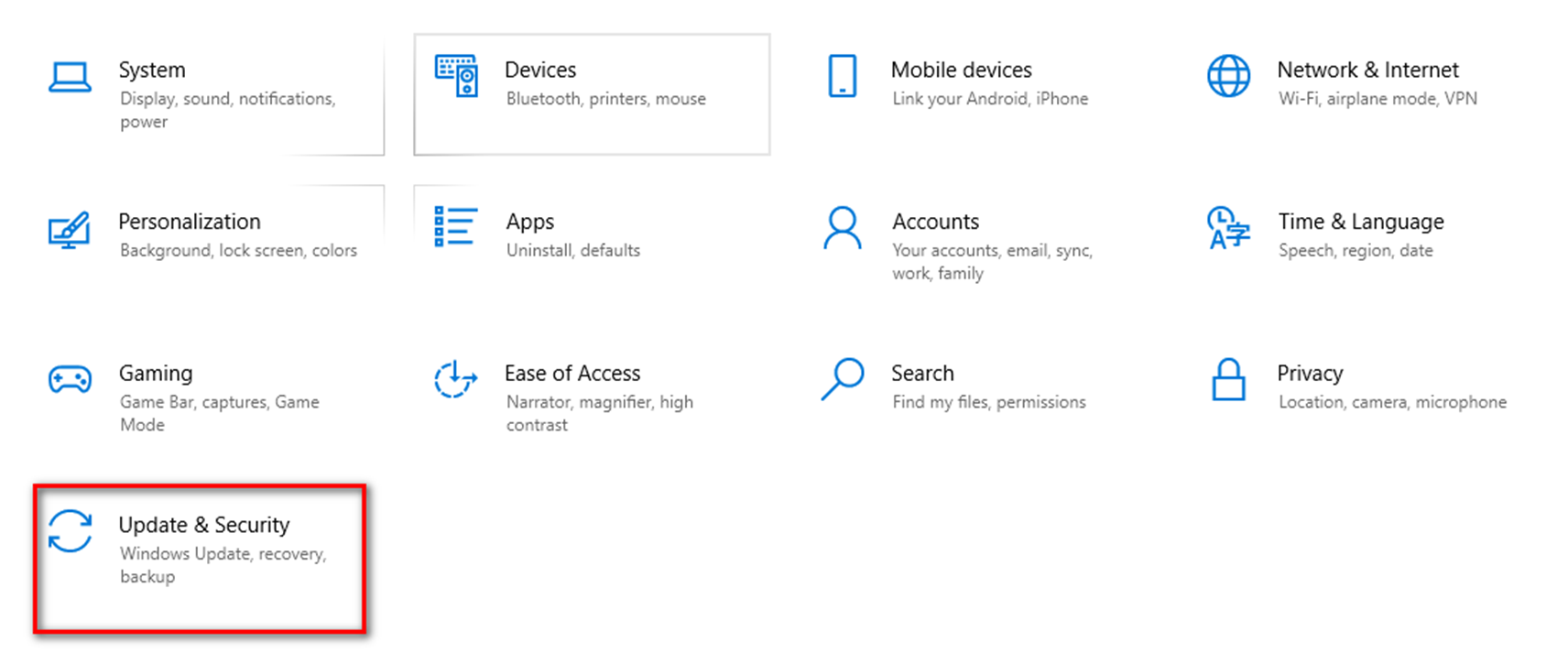Click 'Speech, region, date' description
Viewport: 1568px width, 664px height.
pyautogui.click(x=1356, y=250)
